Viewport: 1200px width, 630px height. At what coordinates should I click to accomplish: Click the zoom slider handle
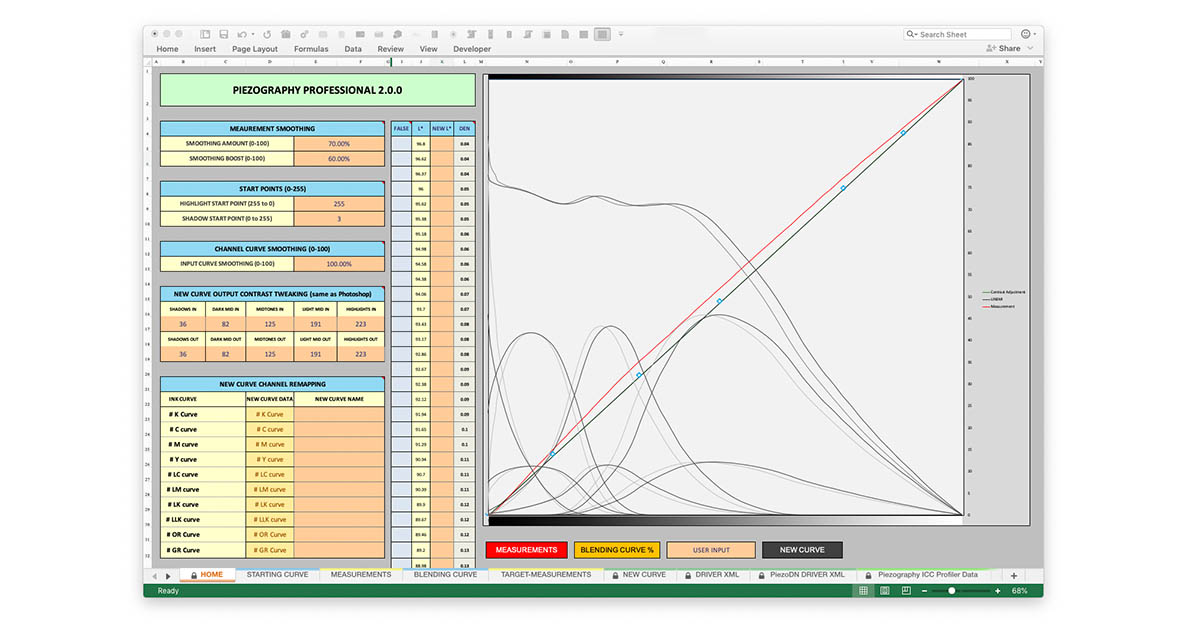[x=951, y=591]
